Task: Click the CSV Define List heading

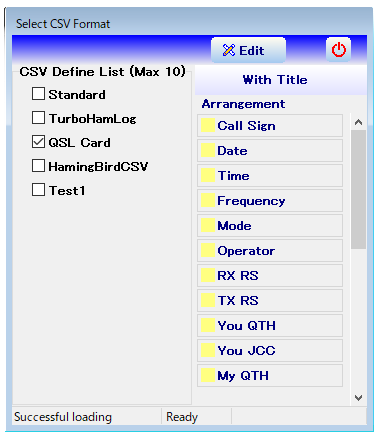Action: point(102,72)
